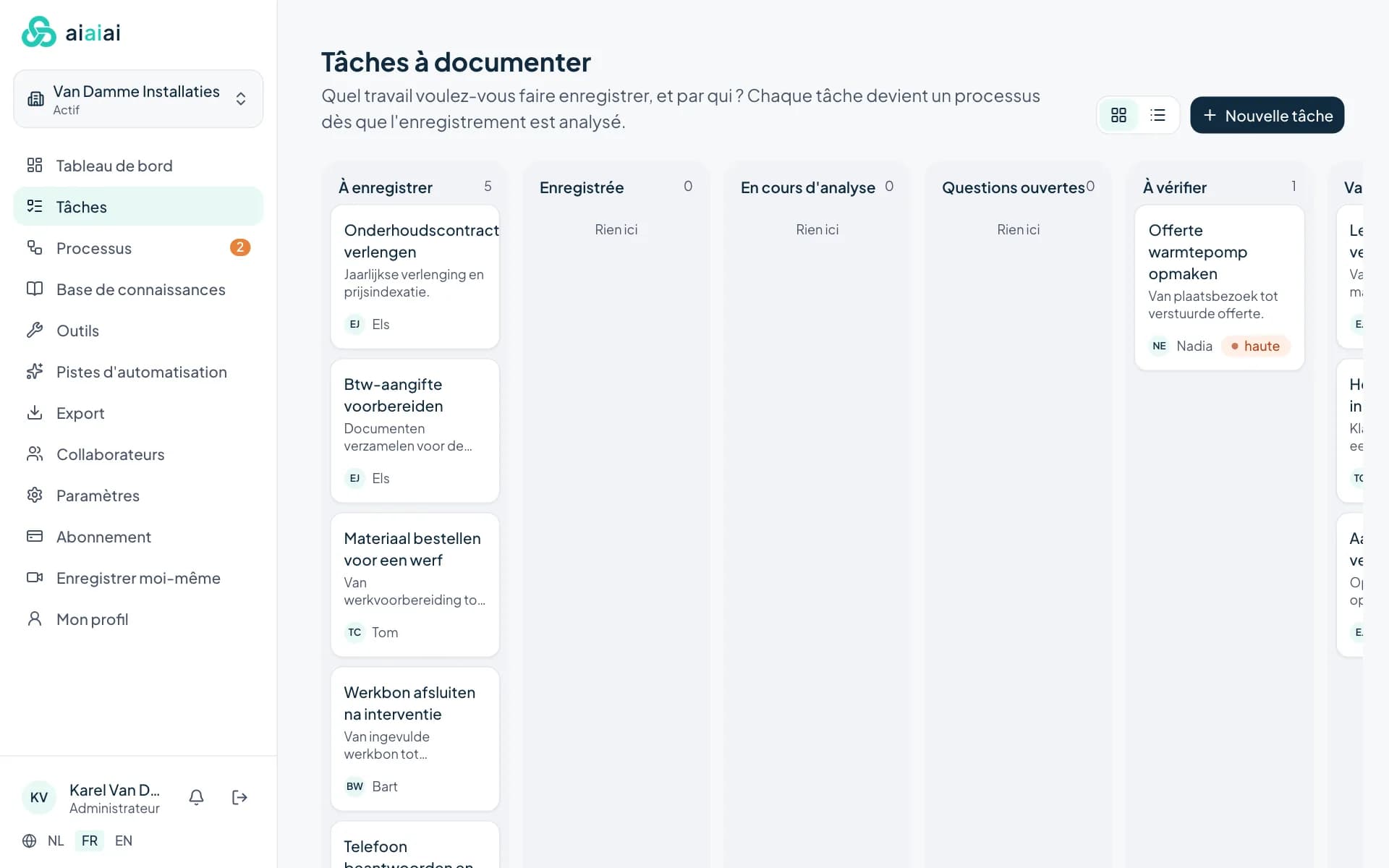The image size is (1389, 868).
Task: Click the orange Processus badge showing 2
Action: coord(240,247)
